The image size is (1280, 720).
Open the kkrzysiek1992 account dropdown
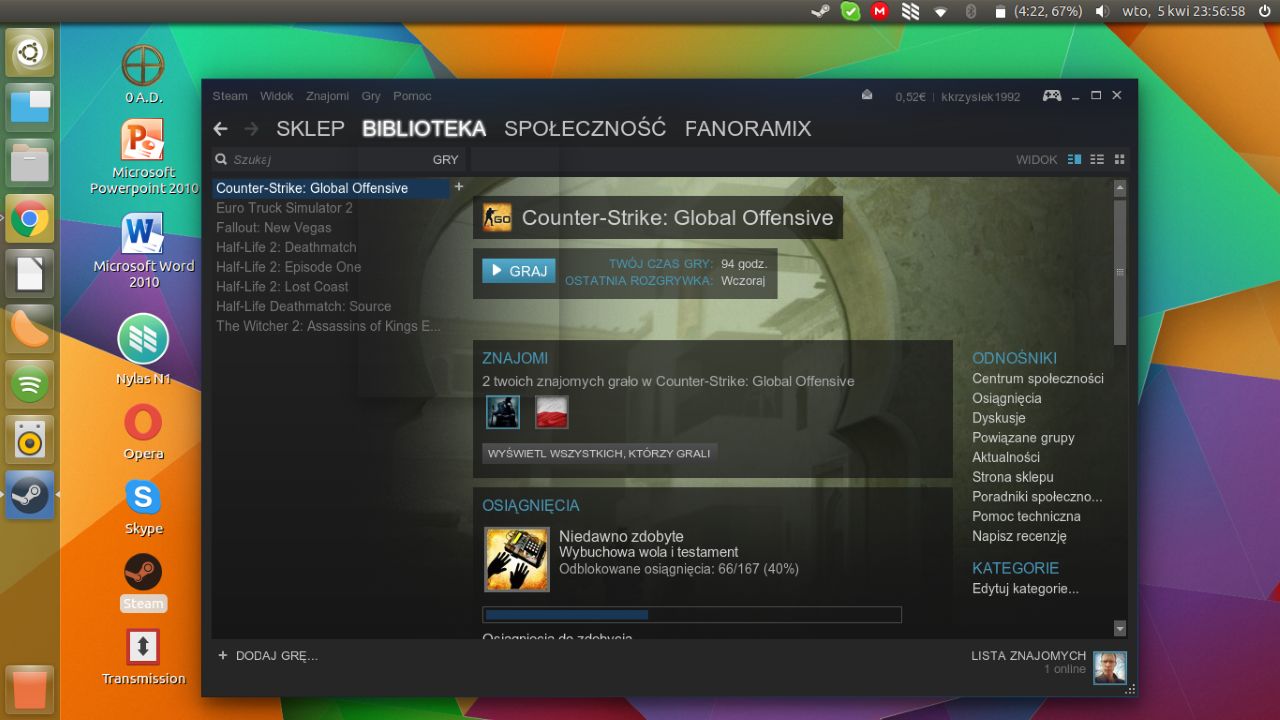[981, 97]
